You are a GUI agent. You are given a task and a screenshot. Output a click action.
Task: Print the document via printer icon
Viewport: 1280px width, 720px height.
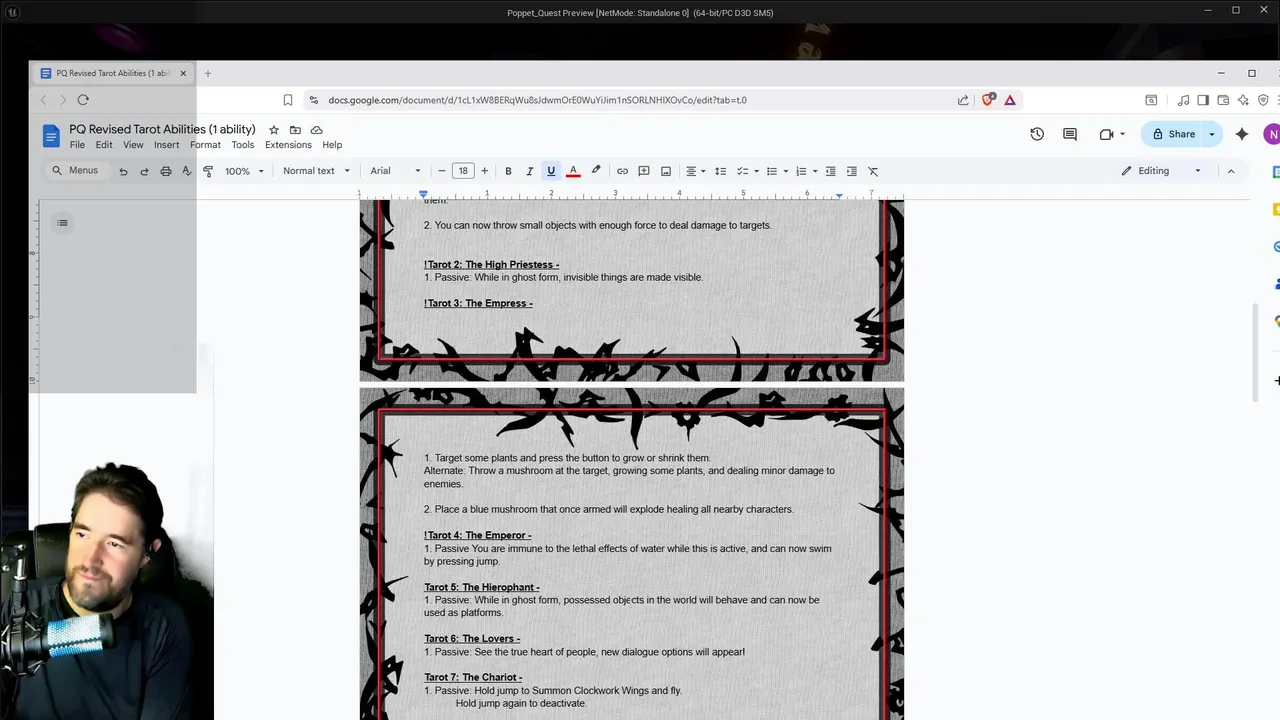point(165,171)
